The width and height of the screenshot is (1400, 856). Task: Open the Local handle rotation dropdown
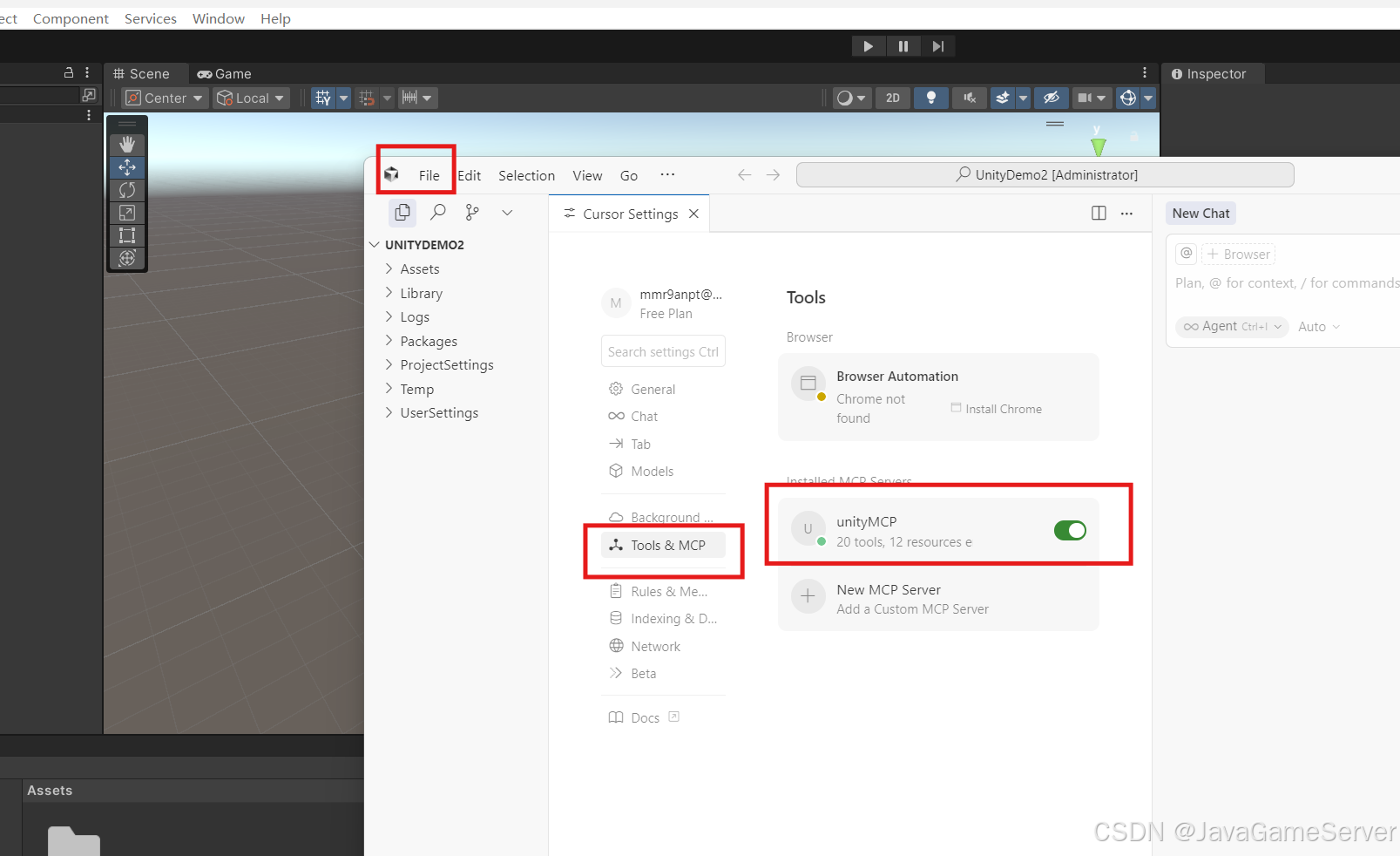[x=252, y=98]
